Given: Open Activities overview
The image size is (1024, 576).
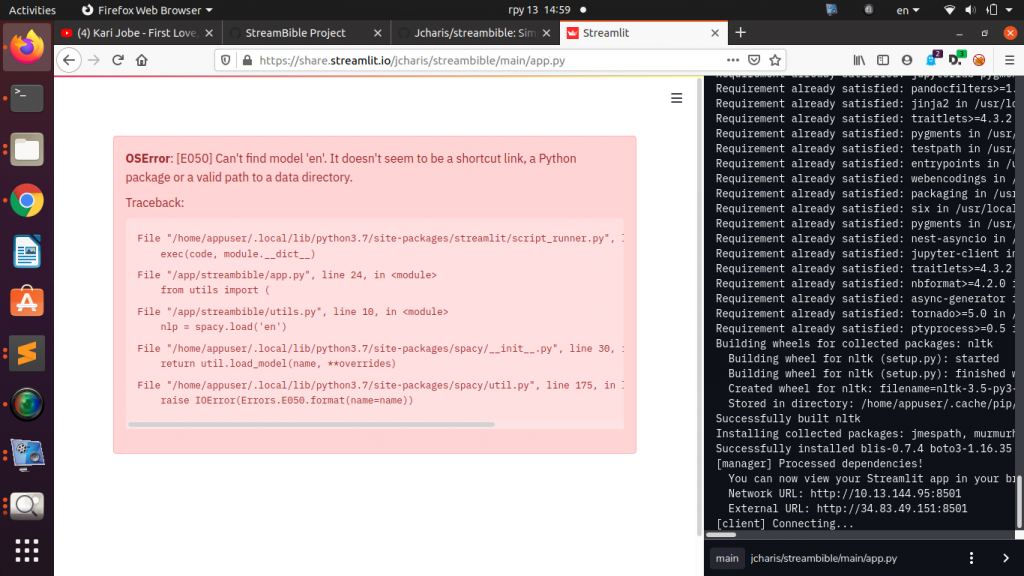Looking at the screenshot, I should (x=32, y=10).
